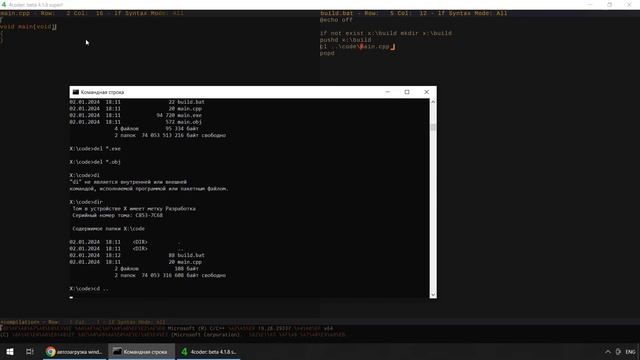
Task: Click the console scrollbar thumb
Action: [433, 127]
